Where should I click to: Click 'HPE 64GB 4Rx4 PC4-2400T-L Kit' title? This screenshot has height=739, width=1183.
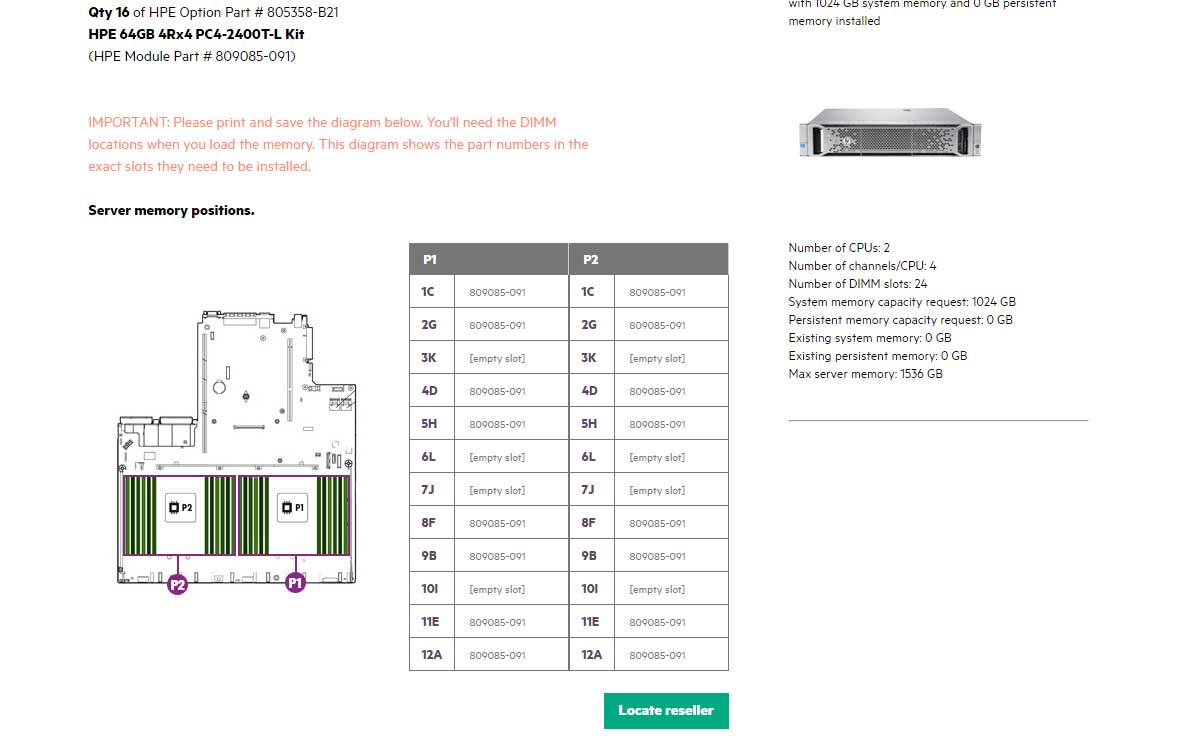tap(196, 34)
